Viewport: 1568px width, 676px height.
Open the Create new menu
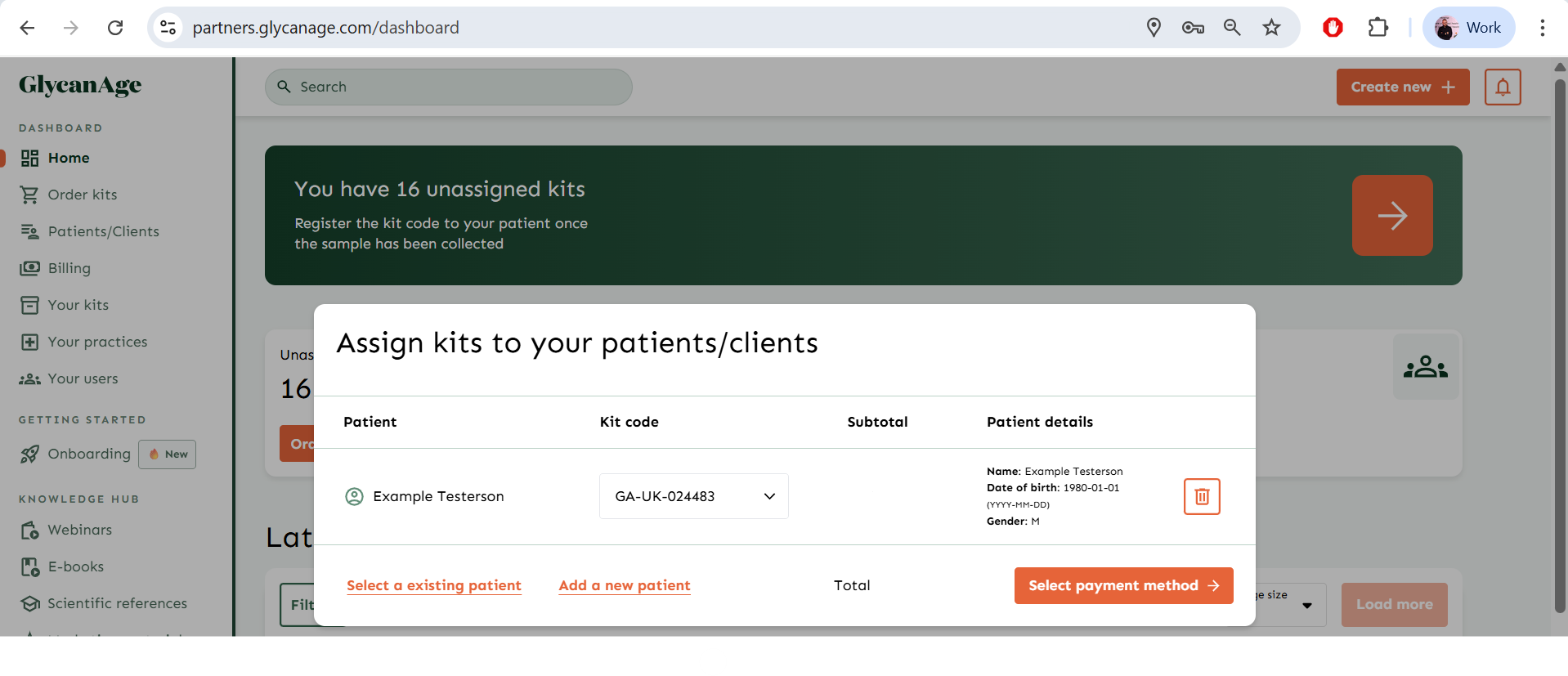pos(1402,87)
